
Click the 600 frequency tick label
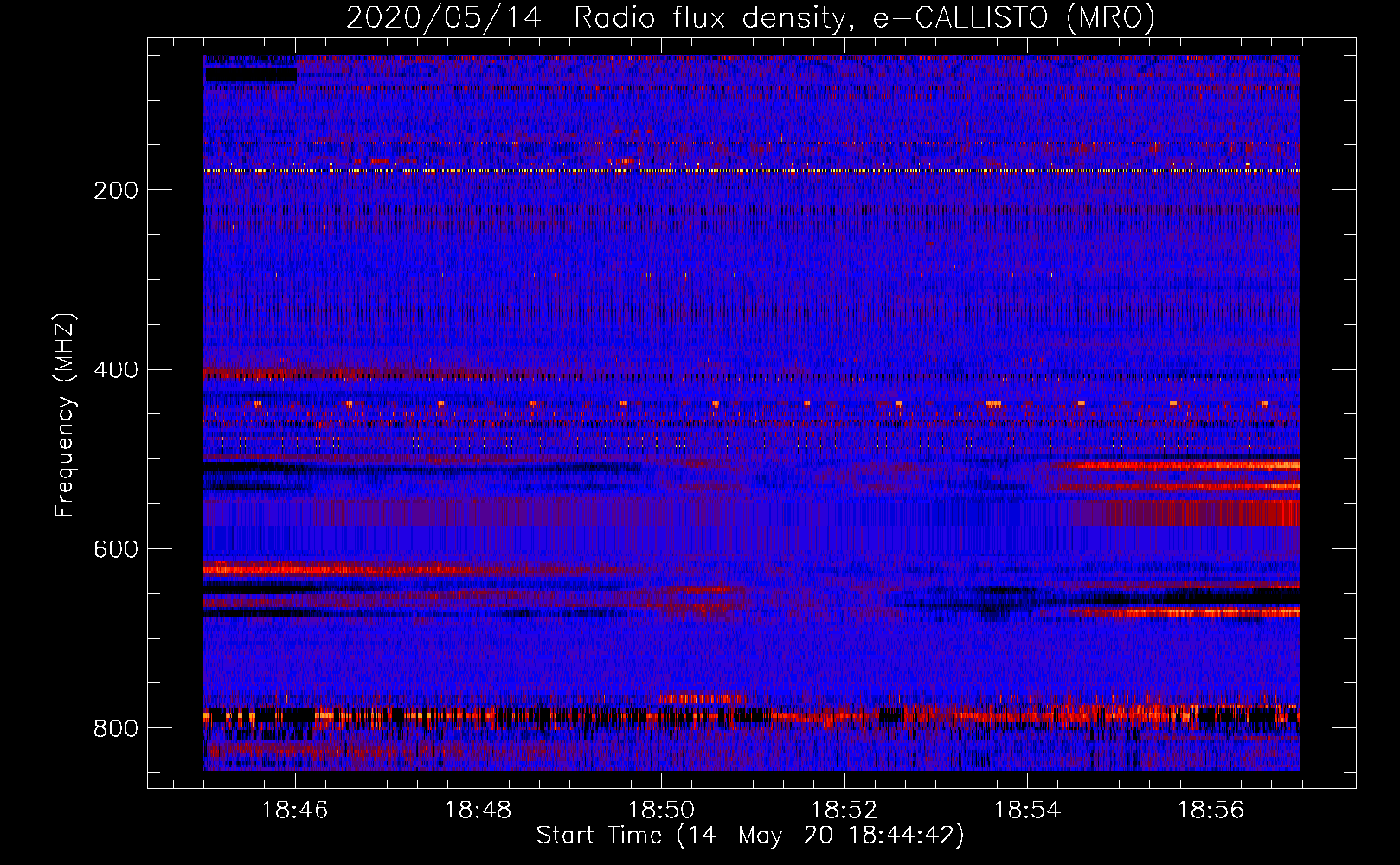click(x=116, y=550)
